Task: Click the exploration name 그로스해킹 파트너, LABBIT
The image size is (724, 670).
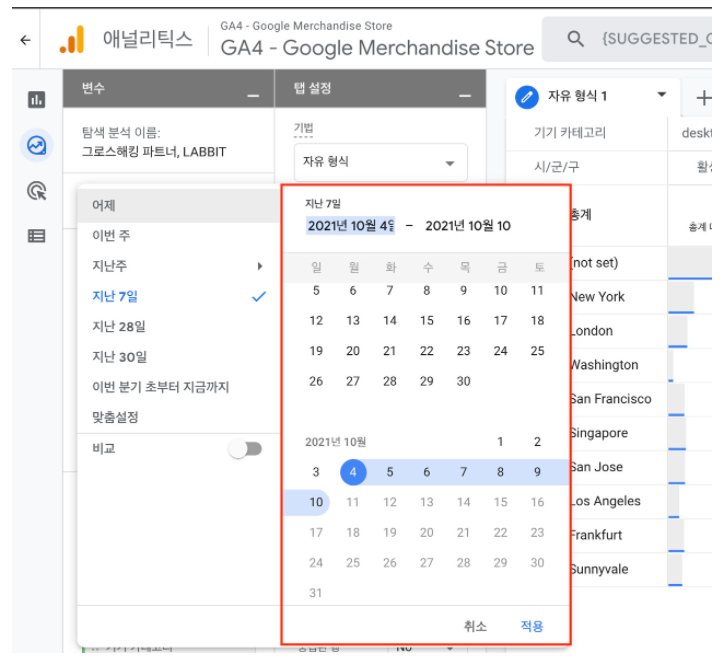Action: click(154, 152)
